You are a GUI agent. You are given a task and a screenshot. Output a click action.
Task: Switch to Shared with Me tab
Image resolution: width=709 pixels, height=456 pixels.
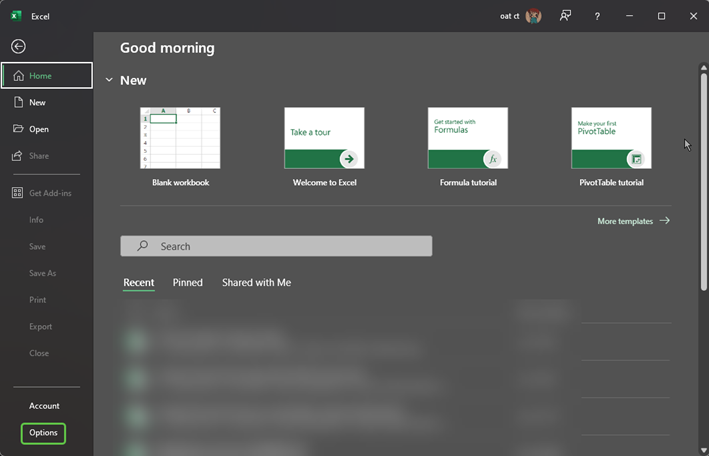click(256, 283)
